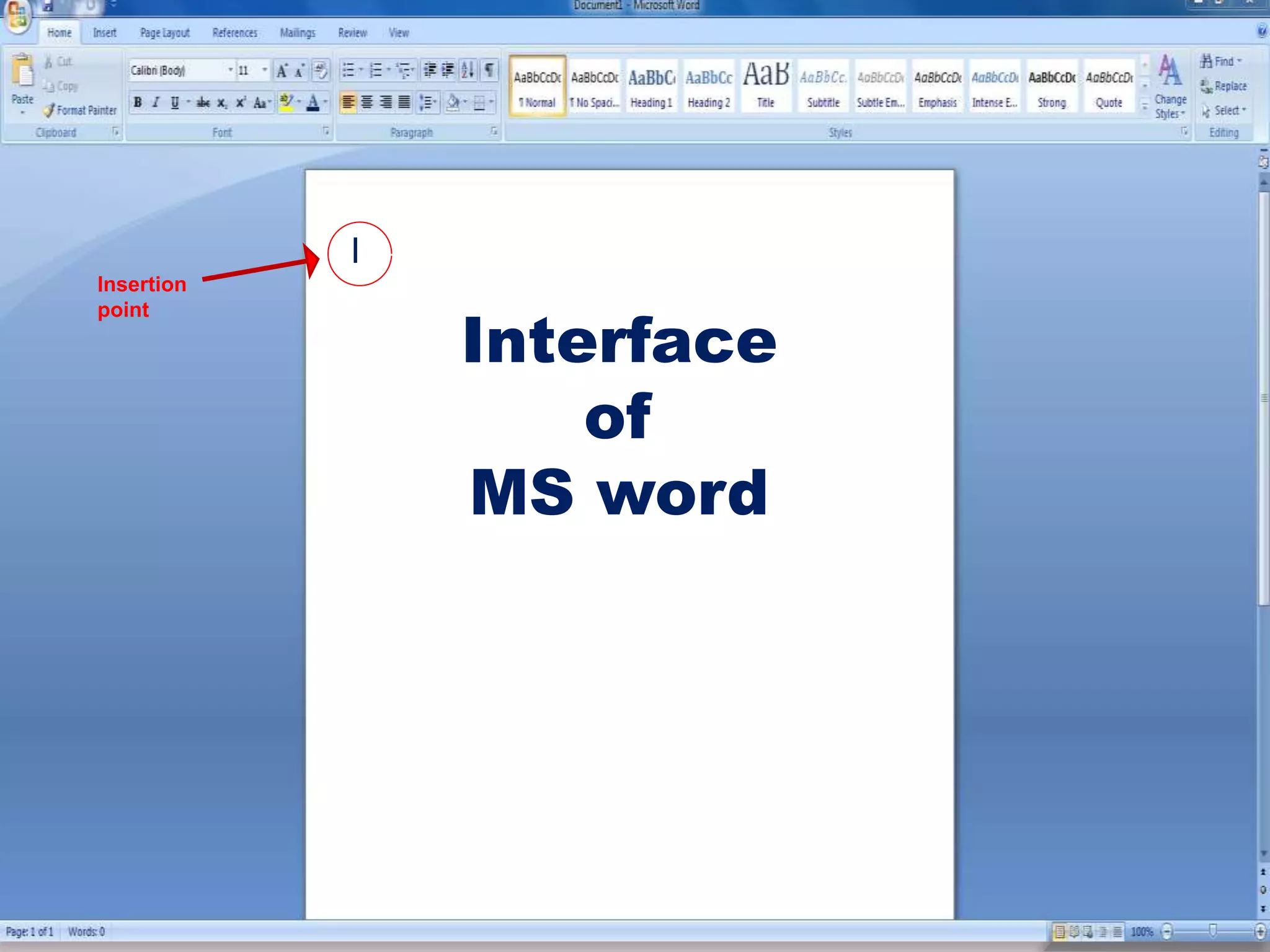Expand the Font dialog launcher

tap(326, 131)
